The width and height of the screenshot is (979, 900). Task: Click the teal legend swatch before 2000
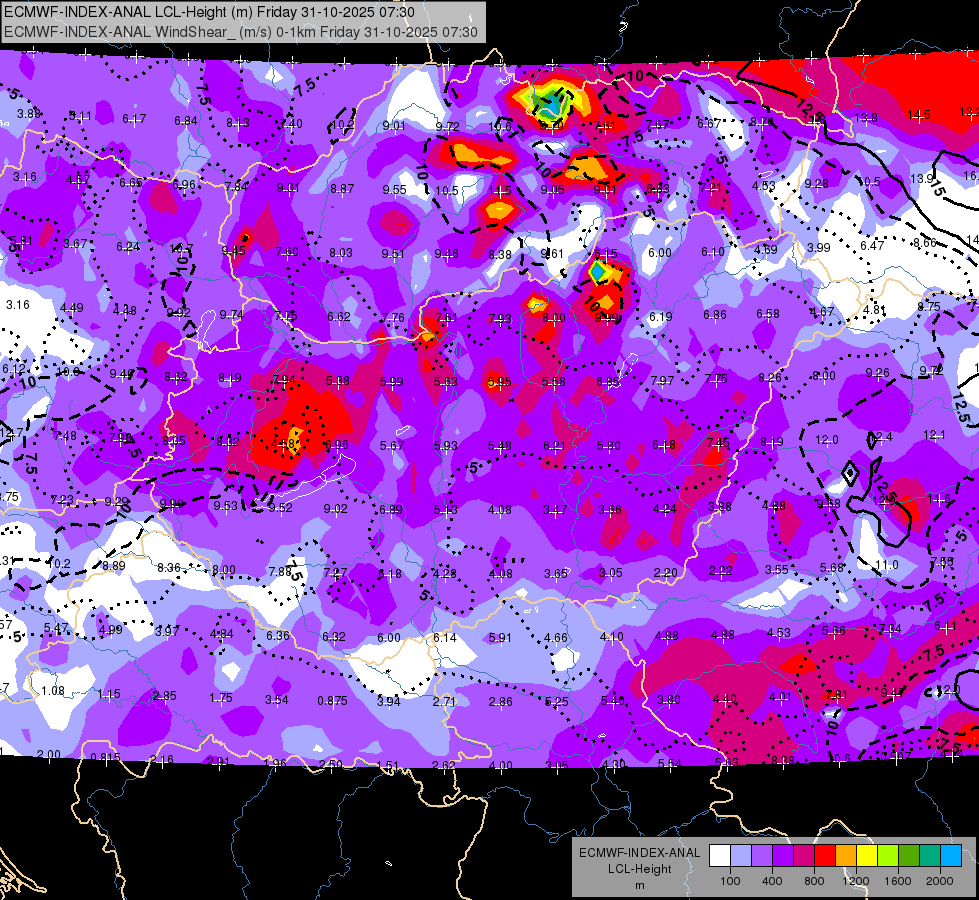pyautogui.click(x=930, y=856)
